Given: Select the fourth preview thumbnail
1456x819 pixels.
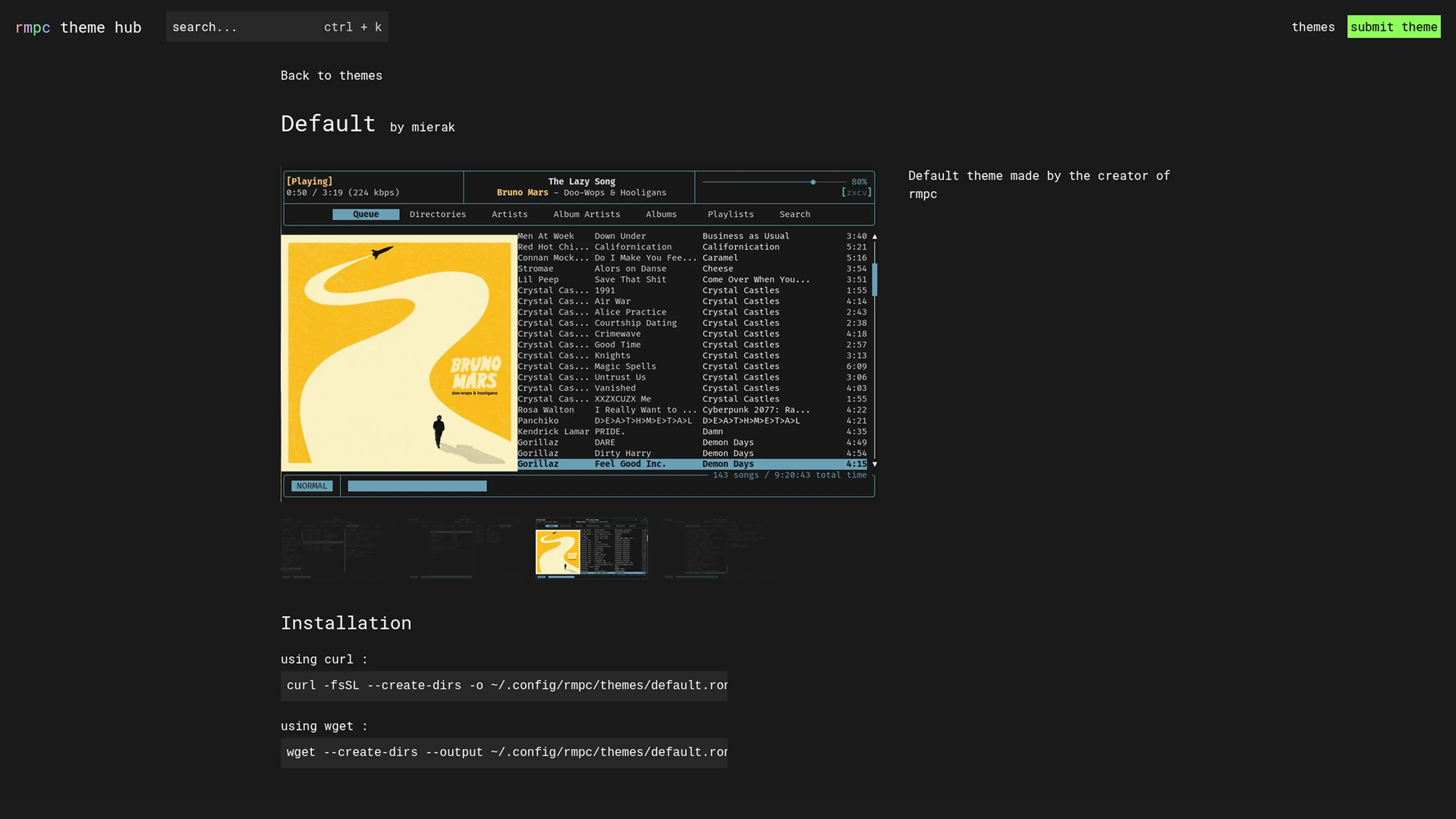Looking at the screenshot, I should coord(719,548).
